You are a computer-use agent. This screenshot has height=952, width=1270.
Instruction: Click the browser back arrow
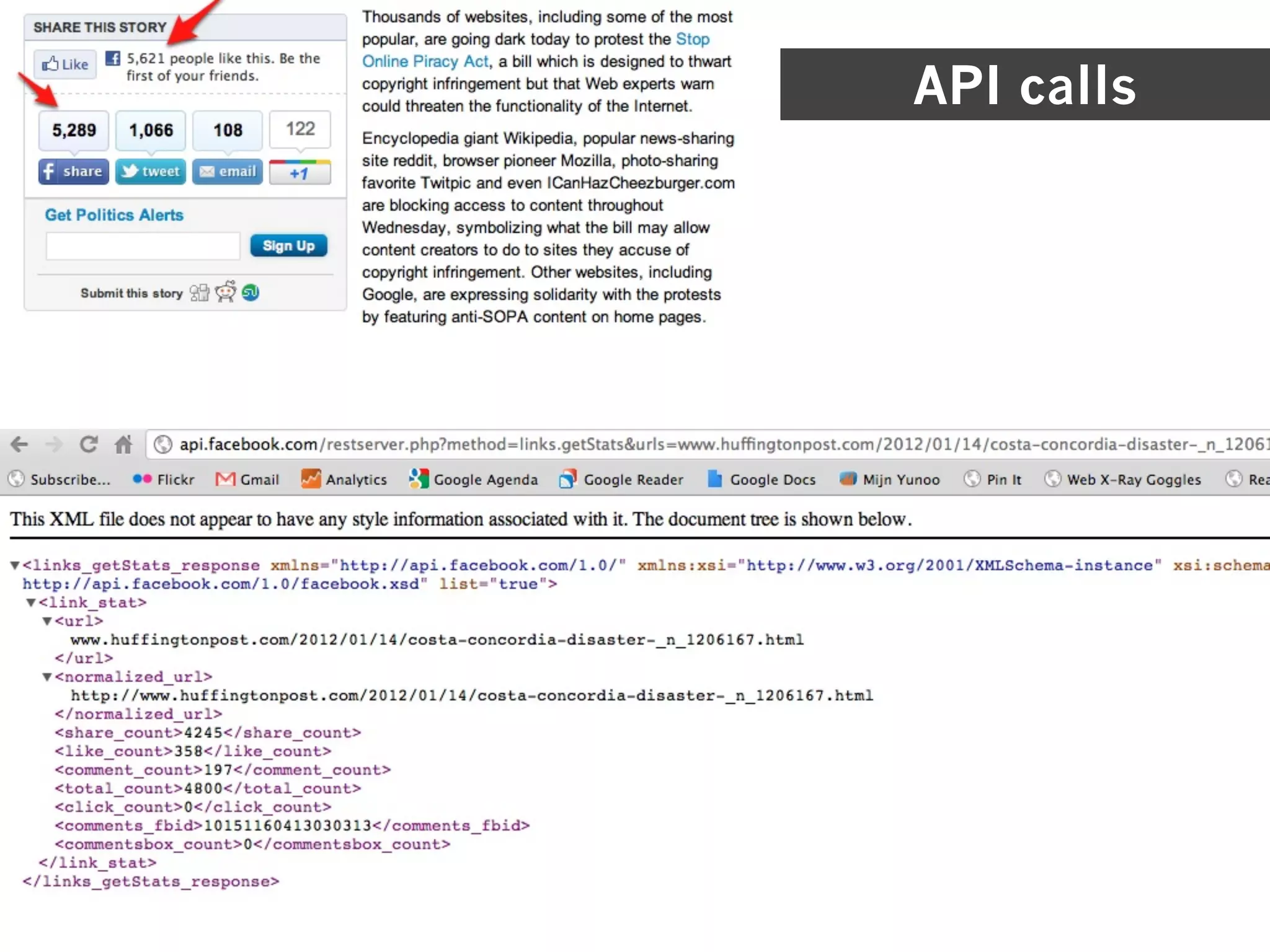(x=20, y=444)
